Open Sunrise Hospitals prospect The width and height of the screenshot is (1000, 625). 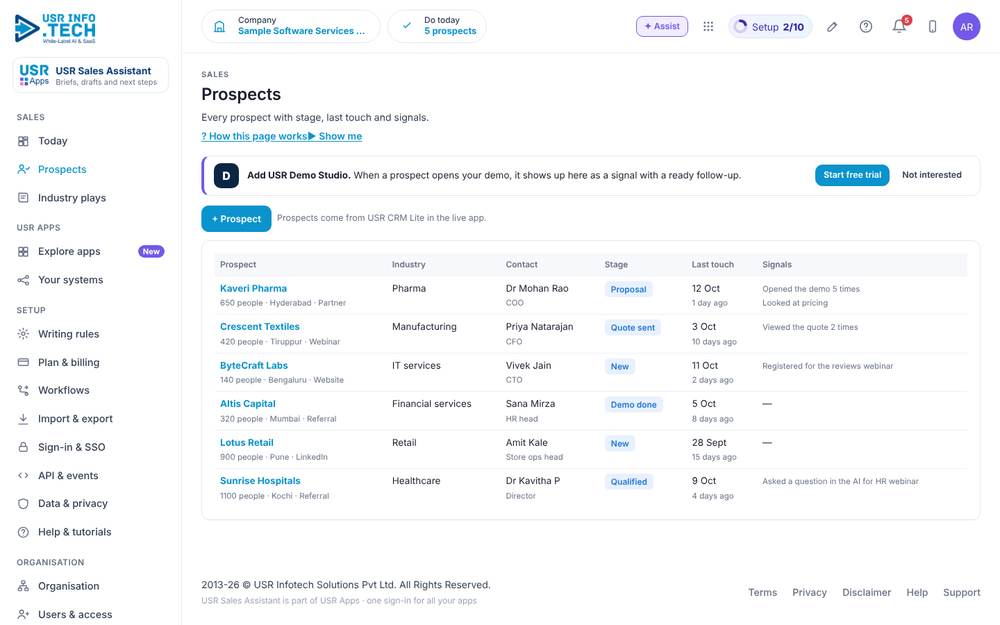(260, 481)
